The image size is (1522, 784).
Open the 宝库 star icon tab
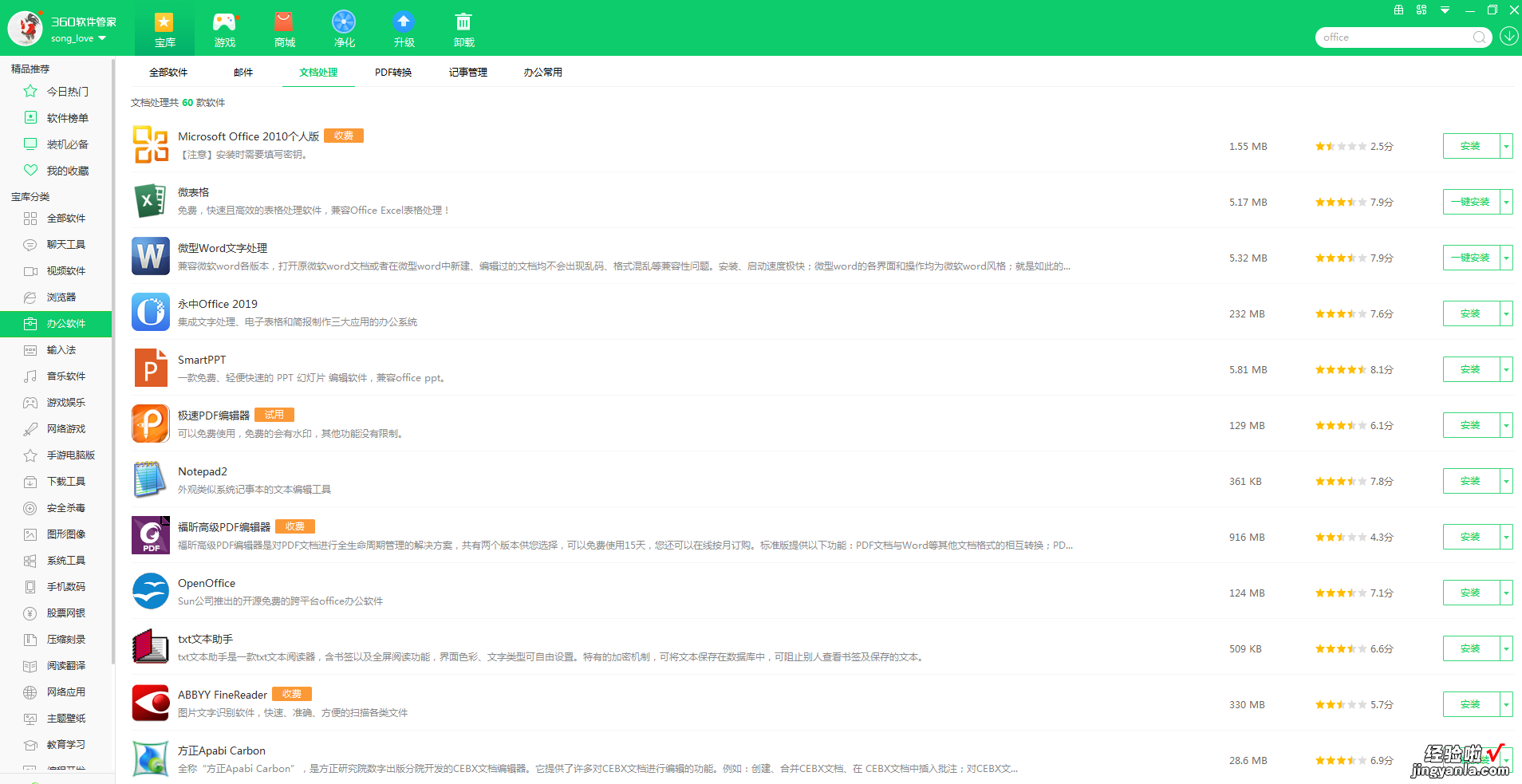164,29
